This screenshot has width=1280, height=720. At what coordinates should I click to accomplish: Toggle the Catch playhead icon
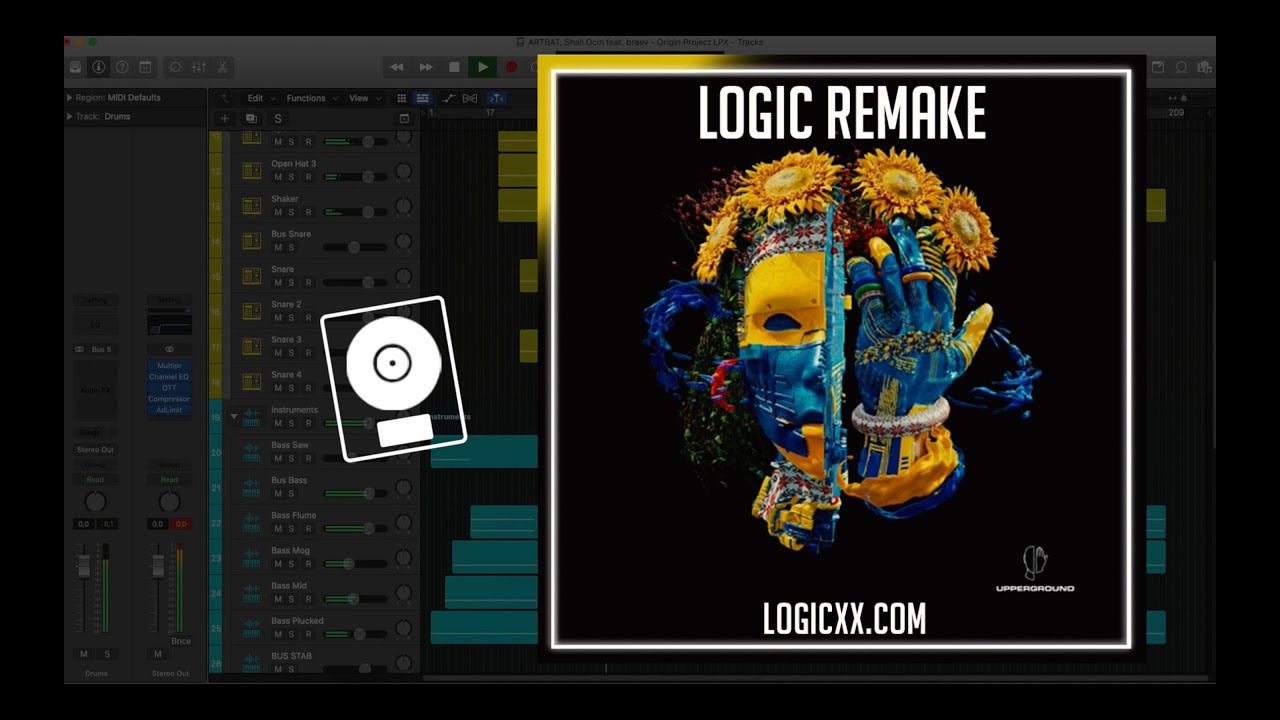pyautogui.click(x=496, y=98)
